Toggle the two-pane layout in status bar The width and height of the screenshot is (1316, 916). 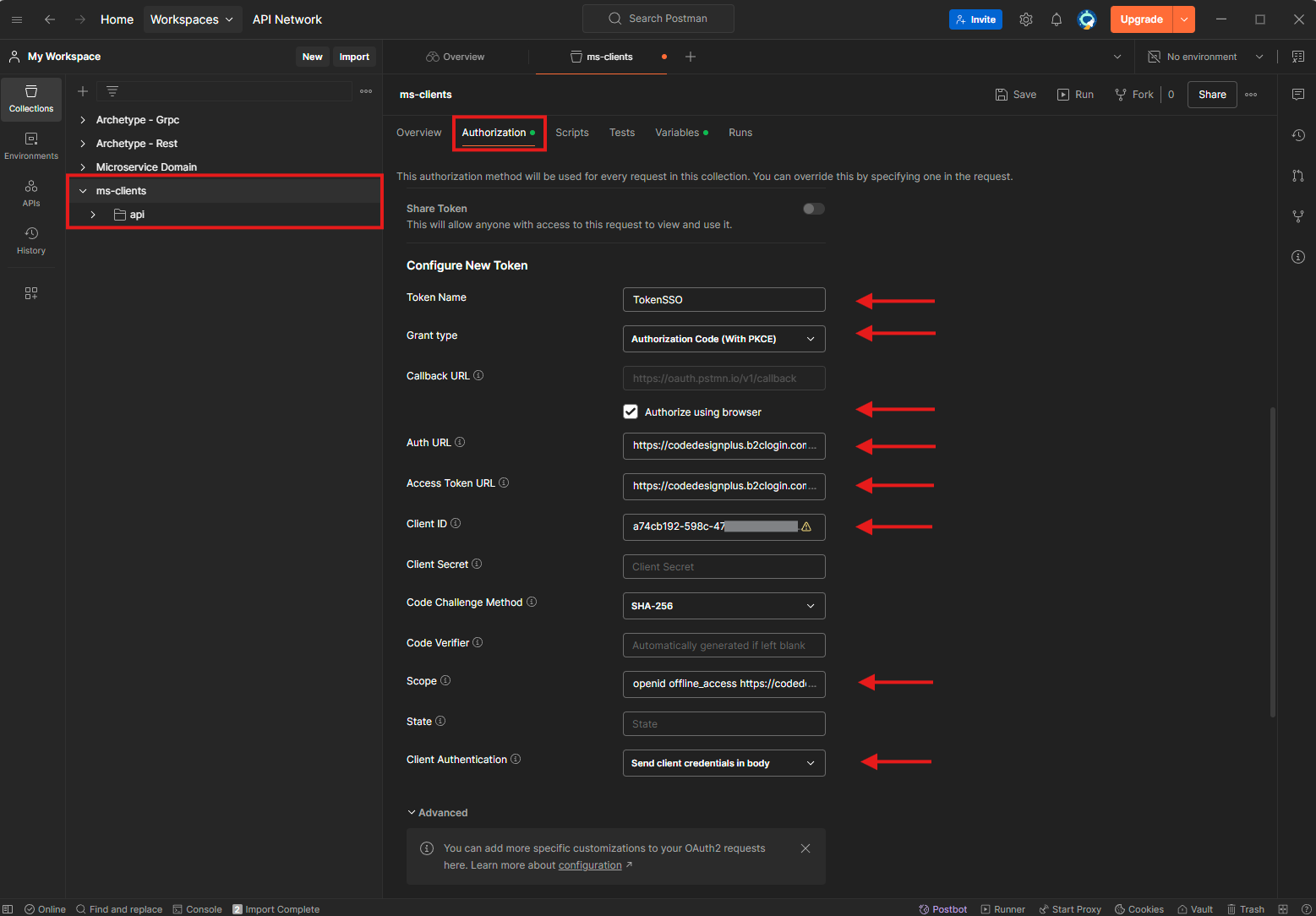1283,909
